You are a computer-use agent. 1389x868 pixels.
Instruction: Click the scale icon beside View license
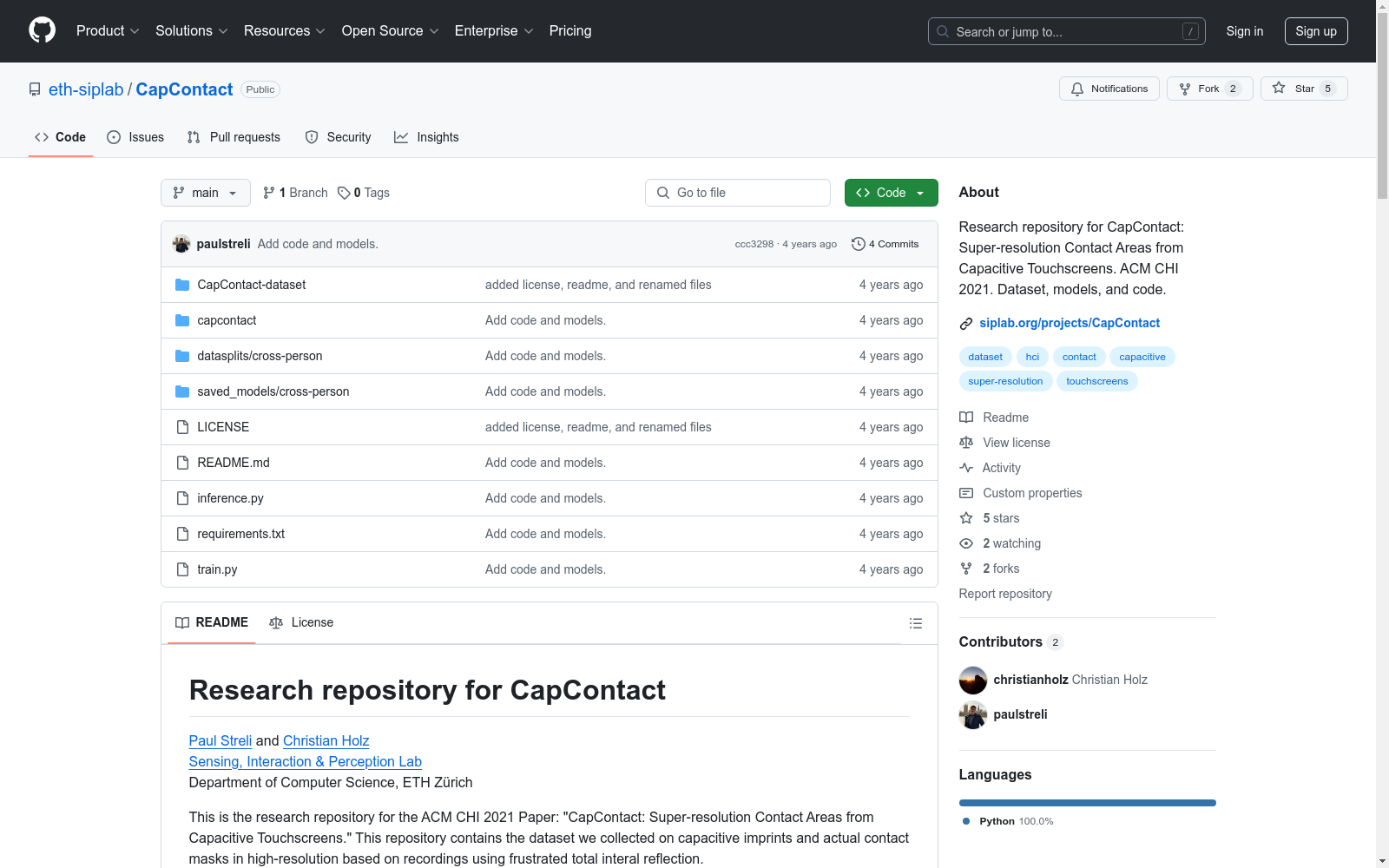pyautogui.click(x=966, y=443)
